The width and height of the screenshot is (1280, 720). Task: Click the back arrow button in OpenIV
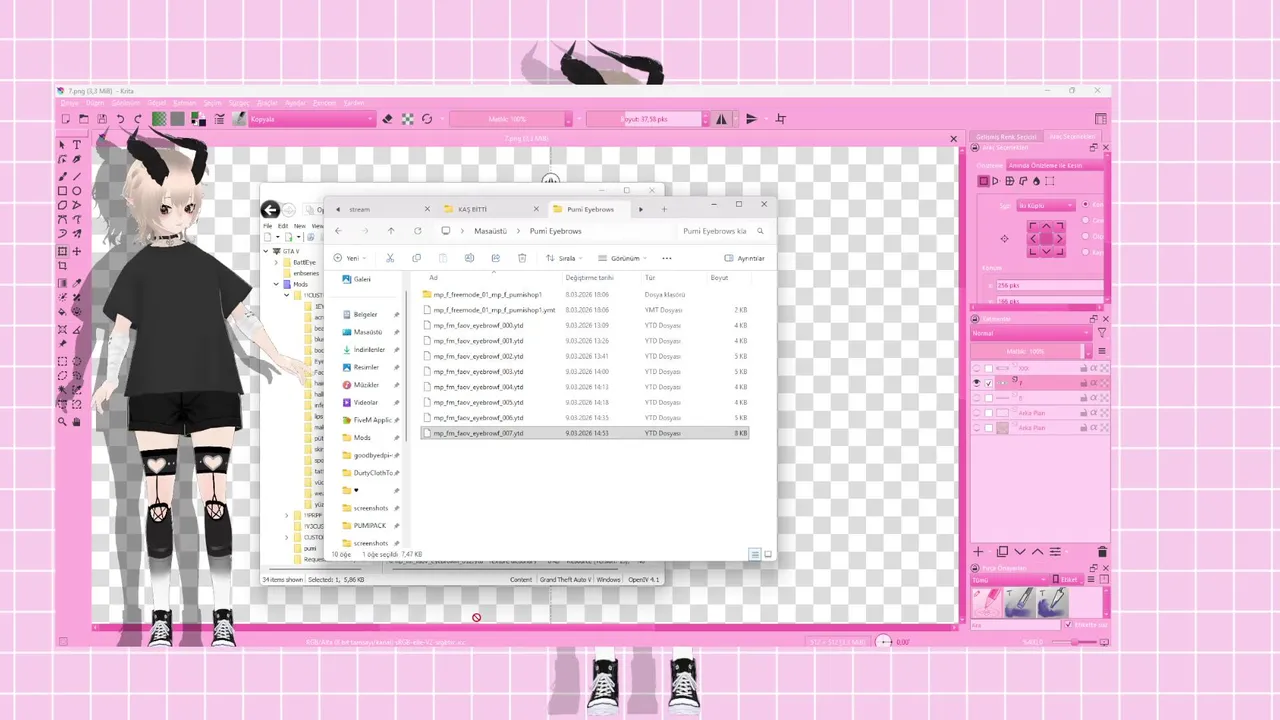pyautogui.click(x=269, y=209)
